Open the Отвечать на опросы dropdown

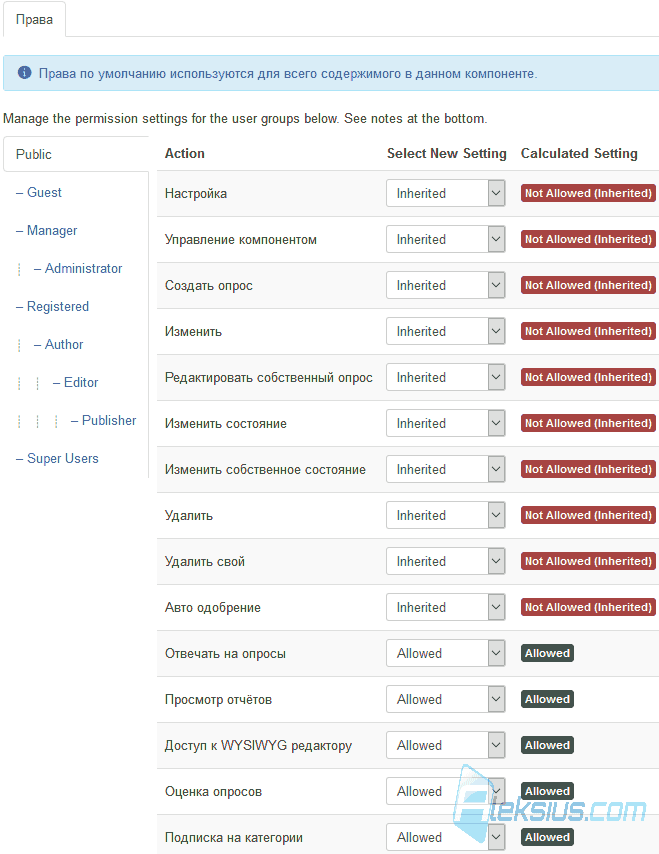pyautogui.click(x=446, y=654)
